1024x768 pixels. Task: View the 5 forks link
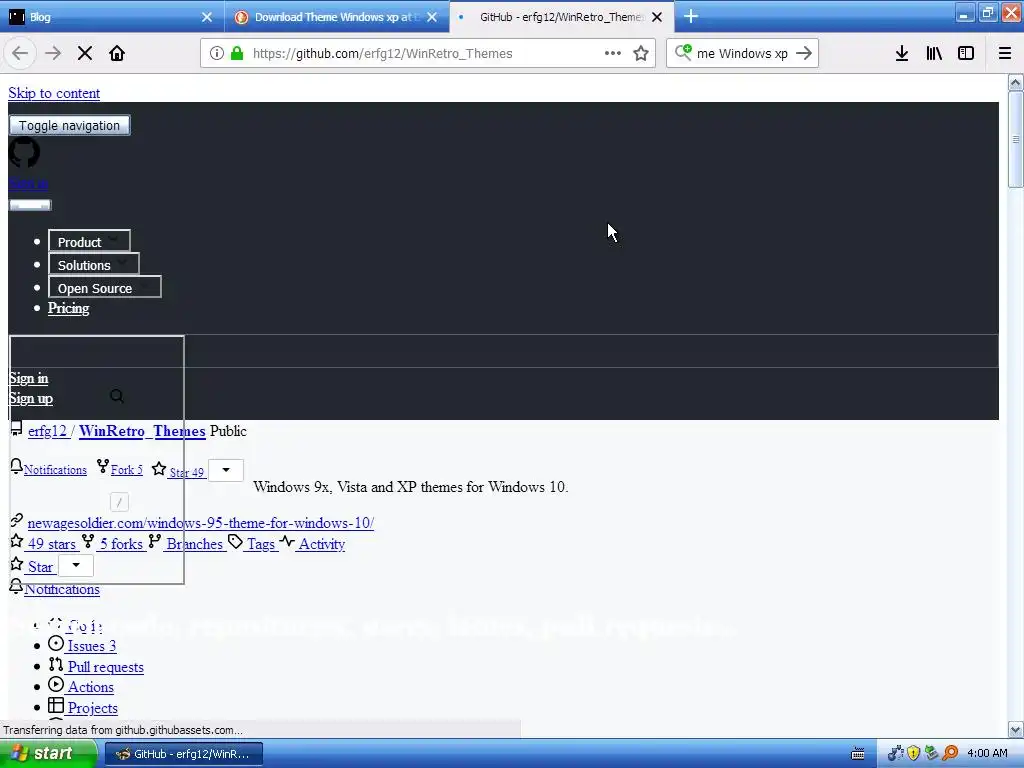tap(121, 544)
